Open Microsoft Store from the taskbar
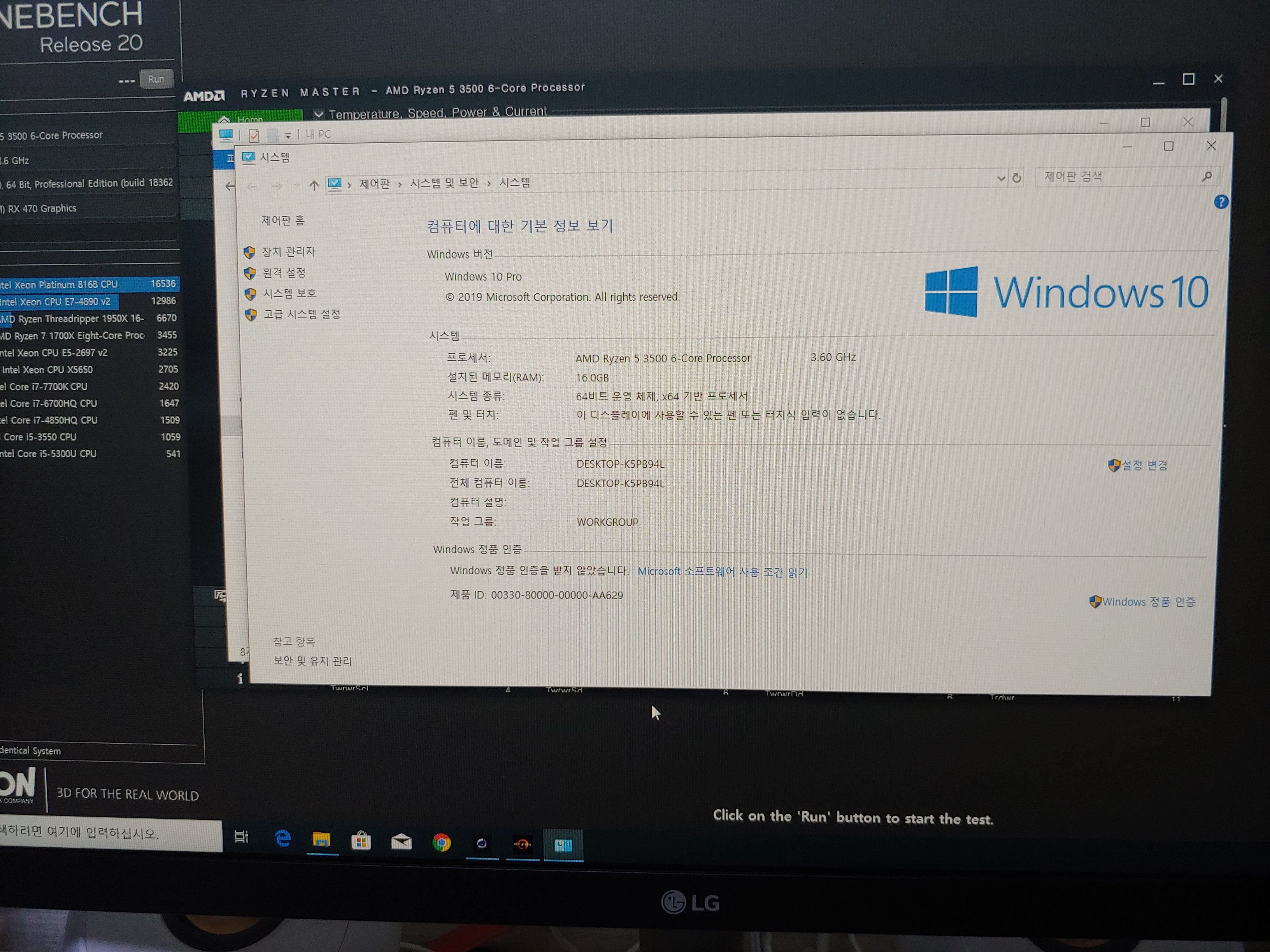 [x=361, y=841]
